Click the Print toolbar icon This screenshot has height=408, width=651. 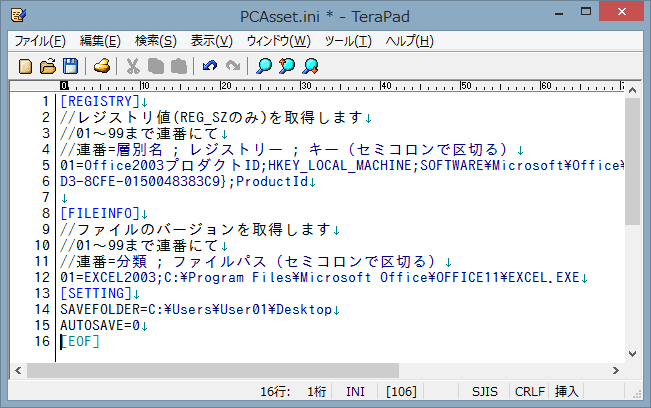102,66
